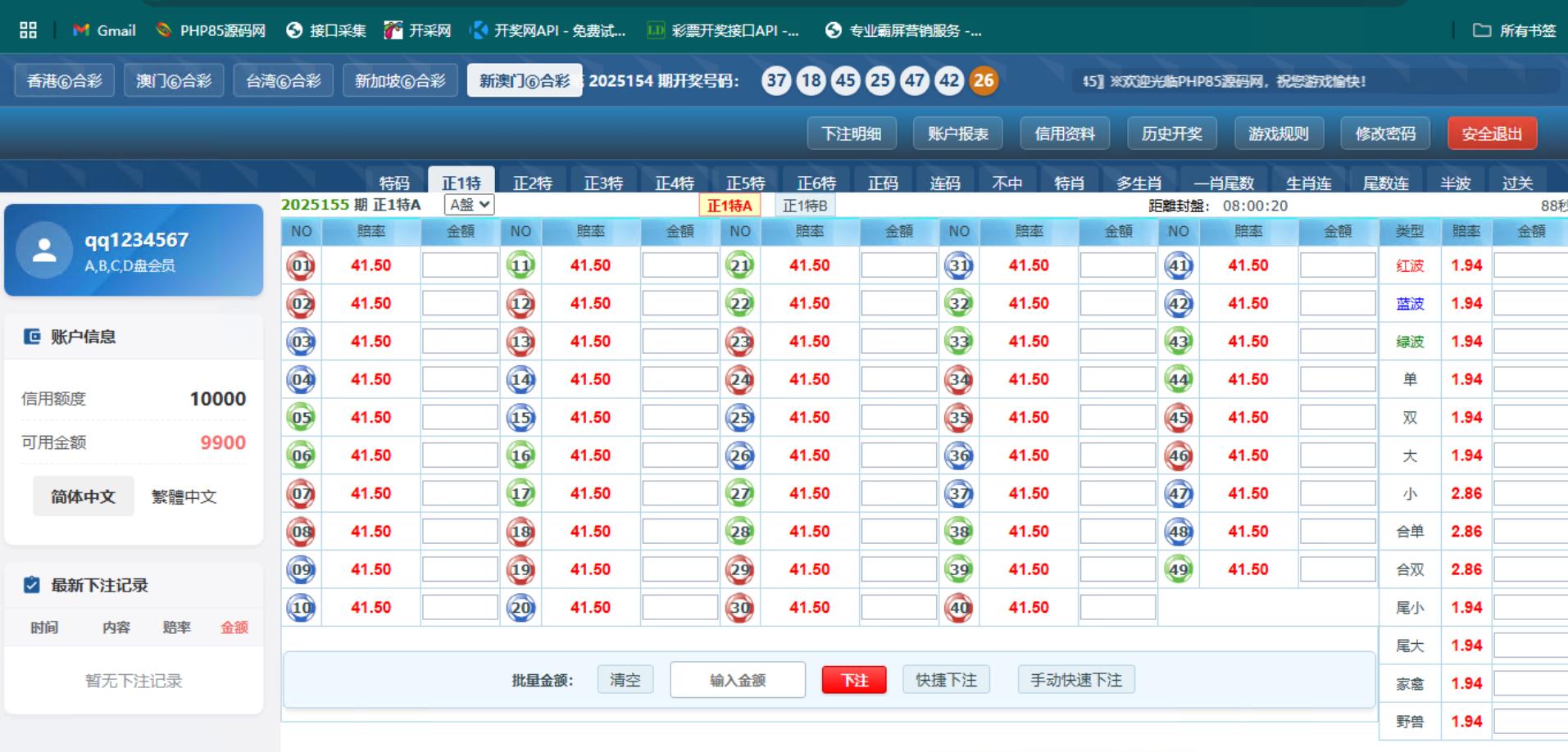This screenshot has height=752, width=1568.
Task: Click the 输入金额 batch amount field
Action: [738, 680]
